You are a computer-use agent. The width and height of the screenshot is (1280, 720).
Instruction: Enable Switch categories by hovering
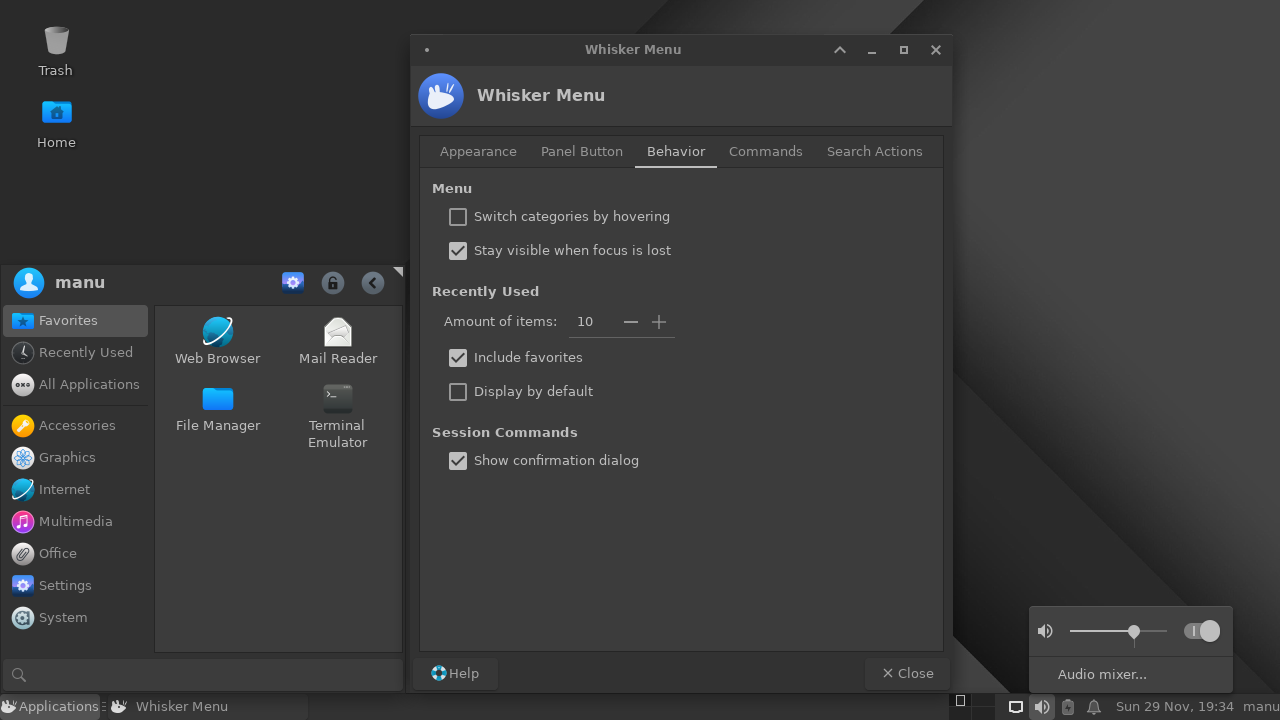(x=457, y=216)
